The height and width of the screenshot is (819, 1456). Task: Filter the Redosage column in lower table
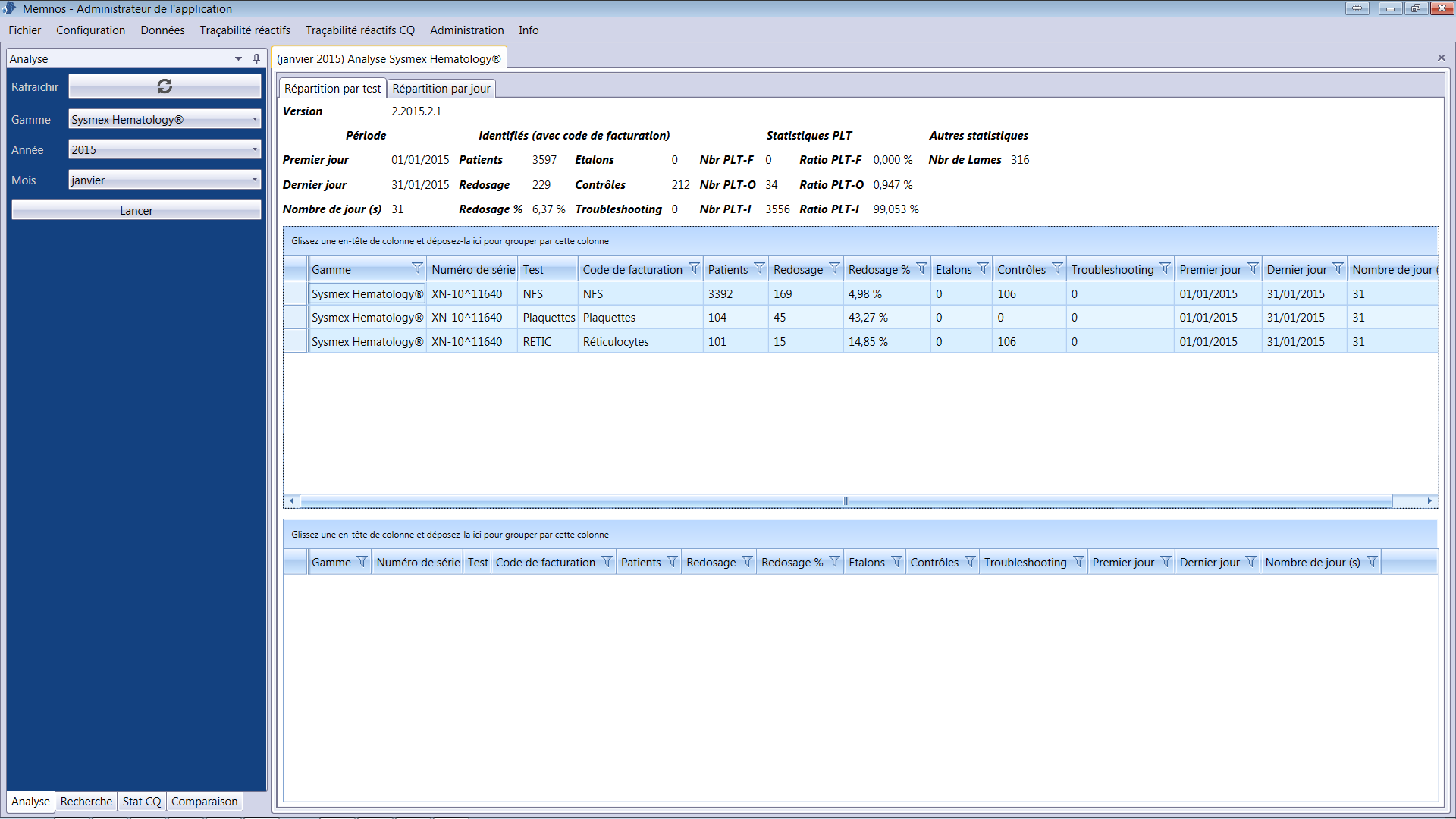click(747, 562)
